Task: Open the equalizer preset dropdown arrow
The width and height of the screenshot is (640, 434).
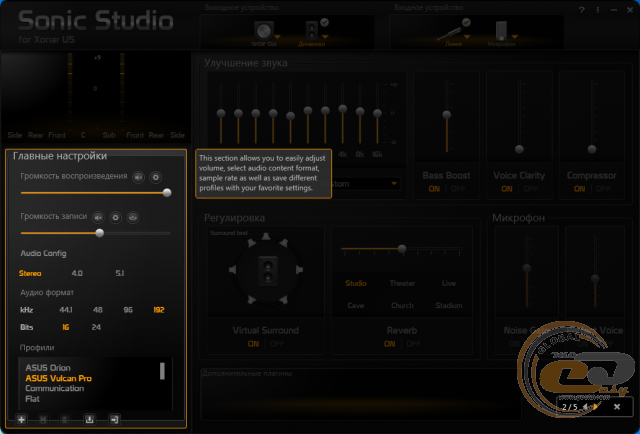Action: (394, 184)
